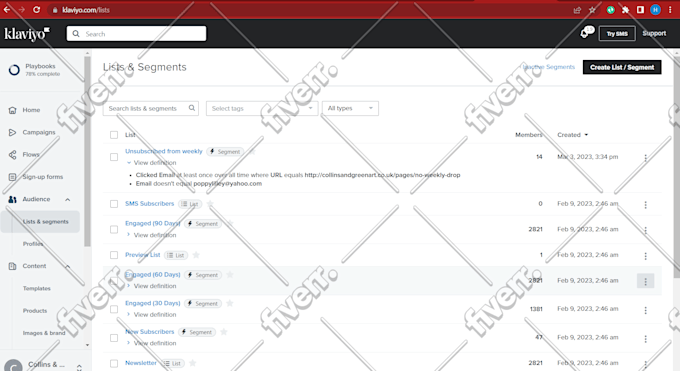
Task: Open the notifications bell
Action: point(585,33)
